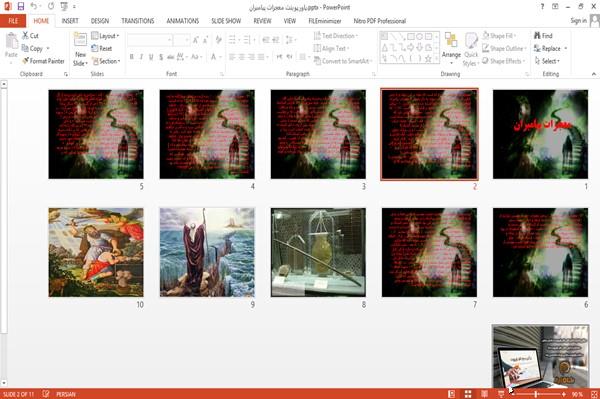The height and width of the screenshot is (399, 600).
Task: Toggle Justify paragraph alignment
Action: (x=261, y=57)
